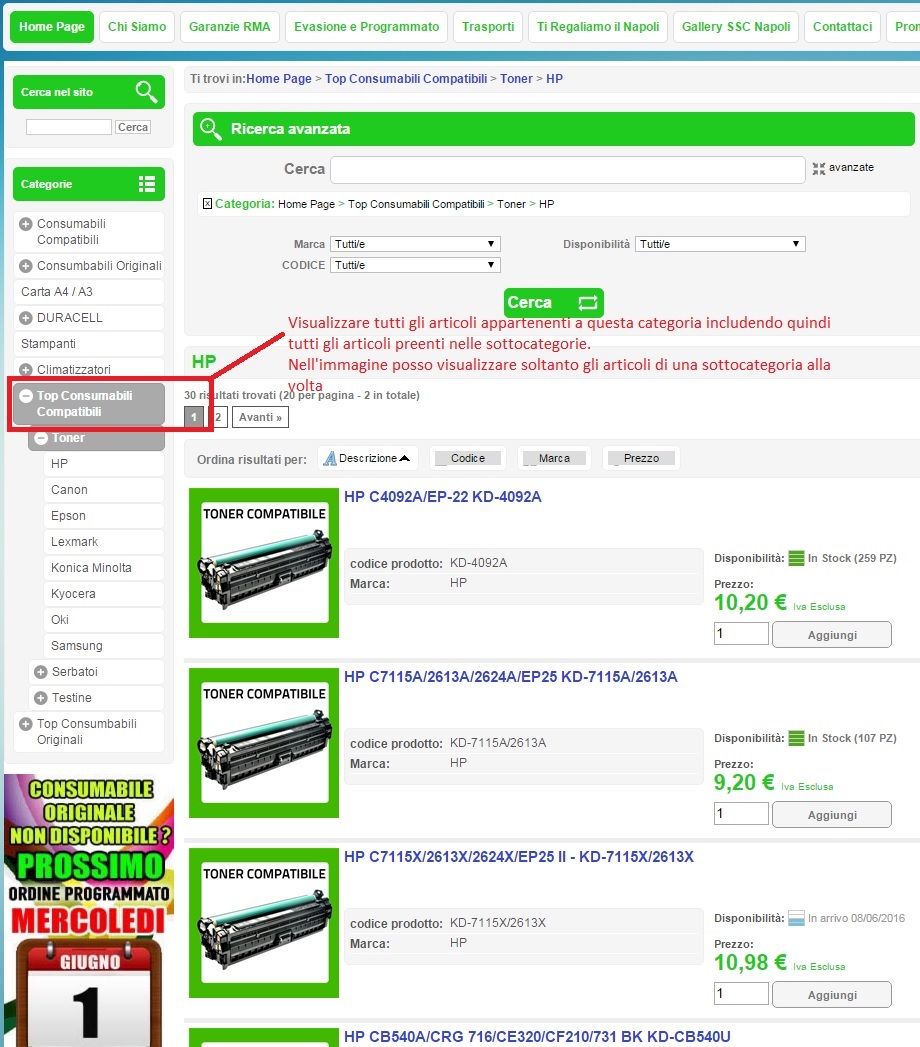
Task: Remove the Categoria filter with the X box
Action: [x=208, y=204]
